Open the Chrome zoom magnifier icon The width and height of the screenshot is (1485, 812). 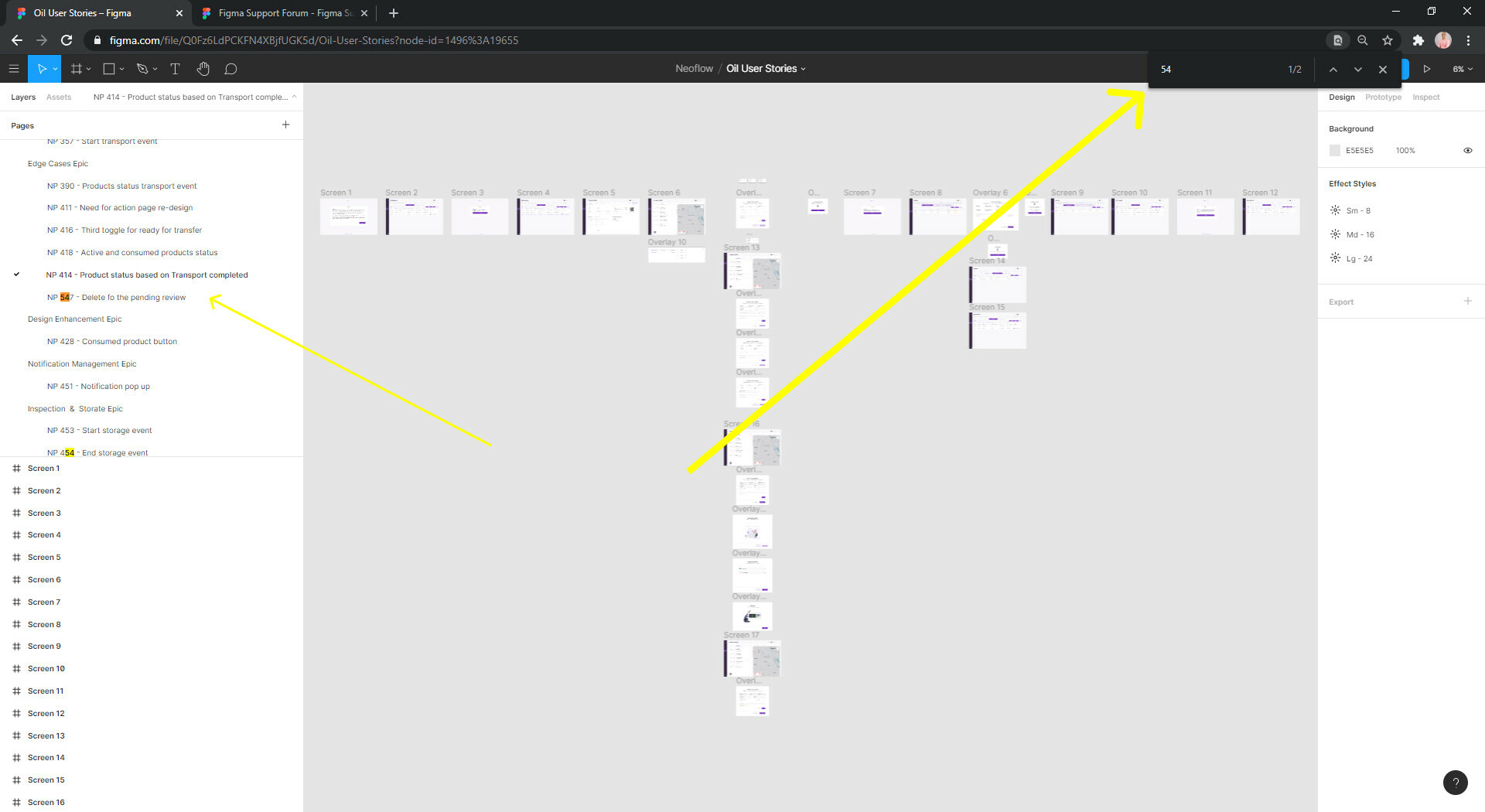point(1363,40)
